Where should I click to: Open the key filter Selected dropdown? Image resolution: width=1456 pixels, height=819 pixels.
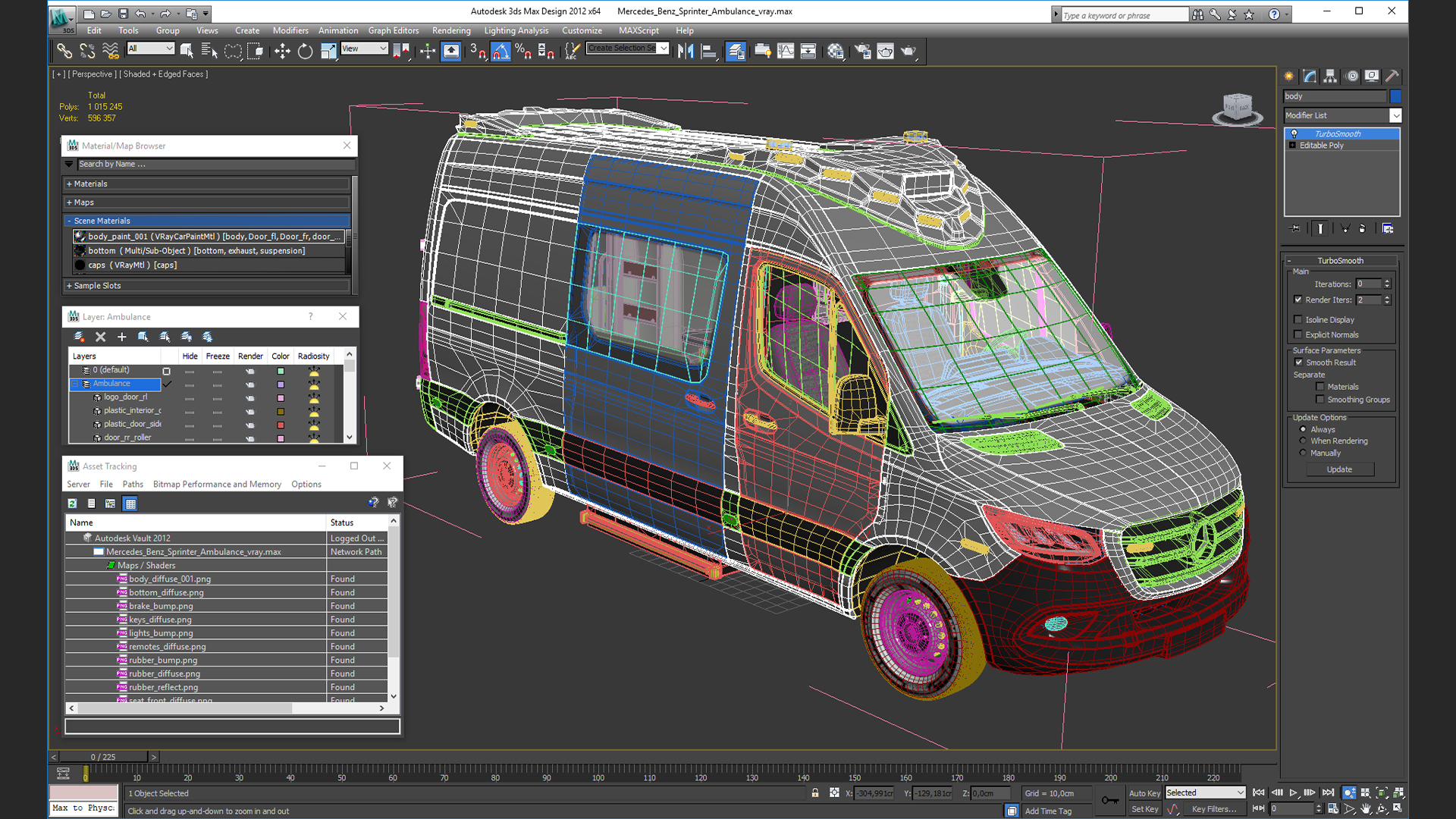1205,792
